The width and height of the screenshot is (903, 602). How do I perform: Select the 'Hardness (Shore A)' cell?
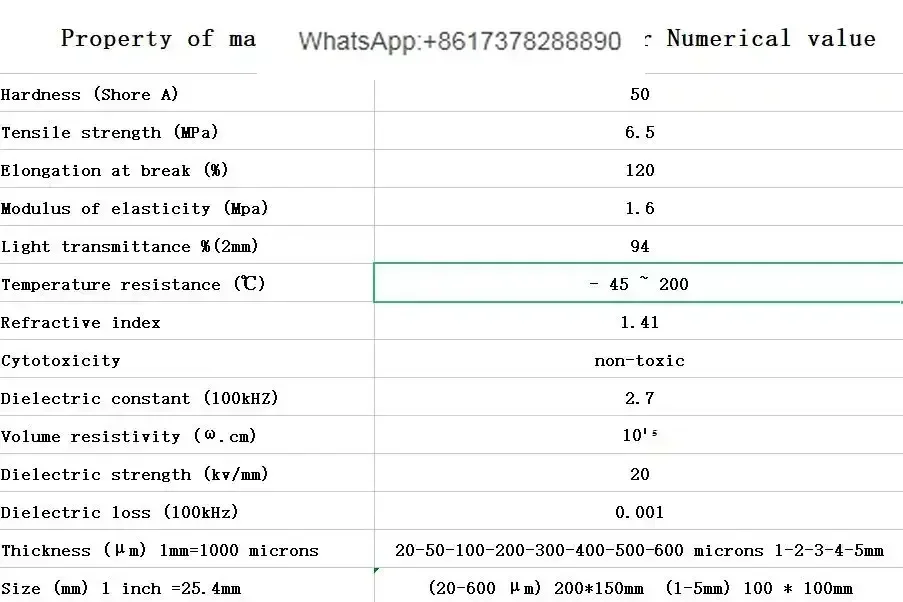pyautogui.click(x=187, y=93)
